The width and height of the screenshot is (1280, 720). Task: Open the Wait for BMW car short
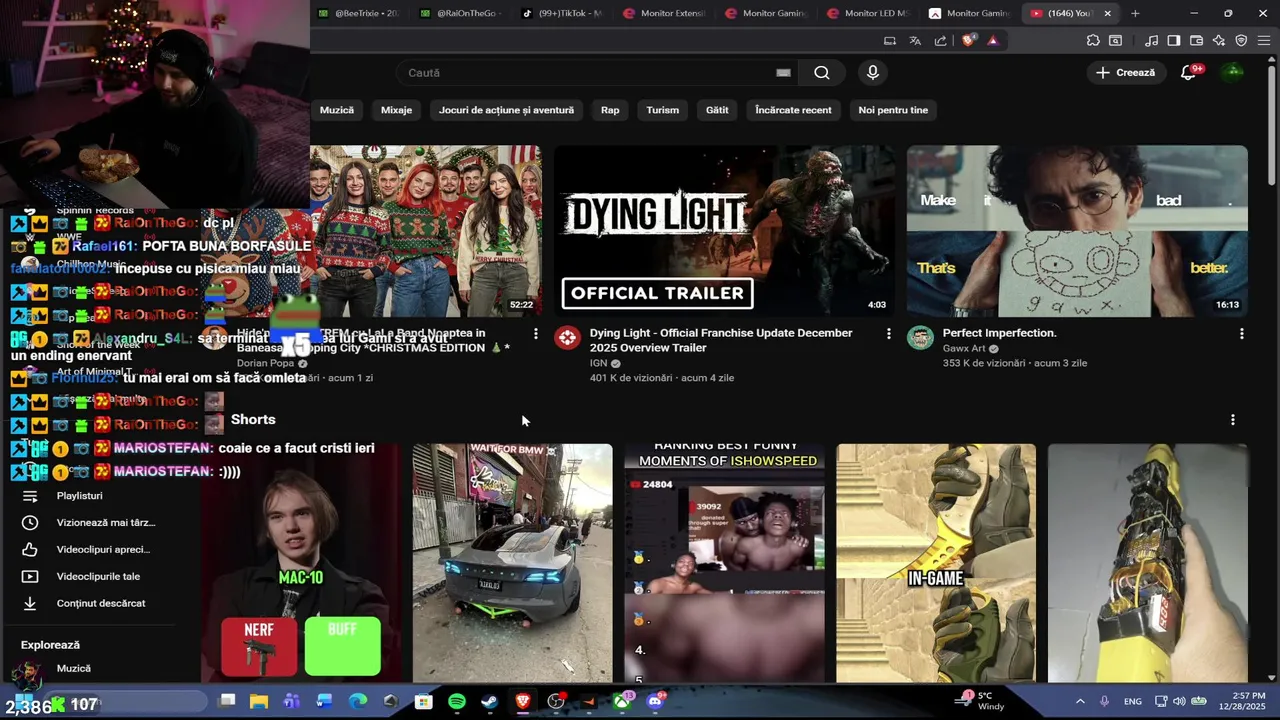click(x=512, y=563)
